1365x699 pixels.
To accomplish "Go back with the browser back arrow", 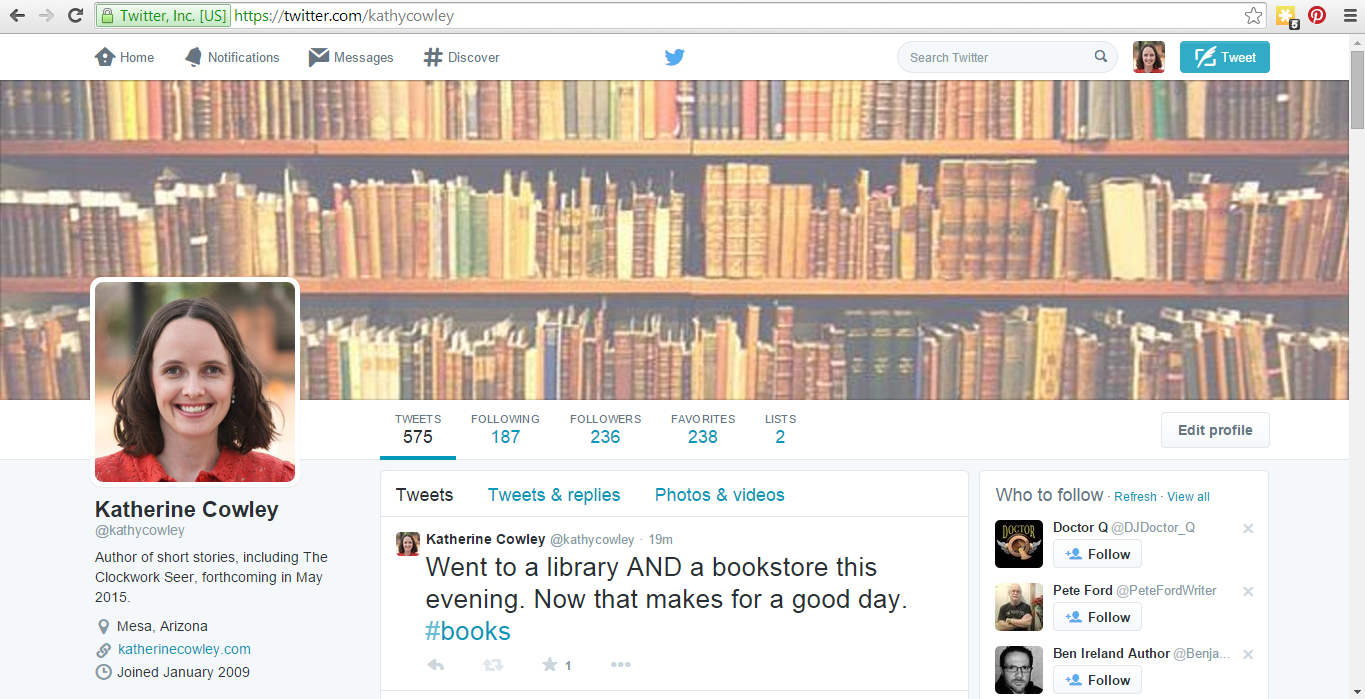I will (x=17, y=15).
